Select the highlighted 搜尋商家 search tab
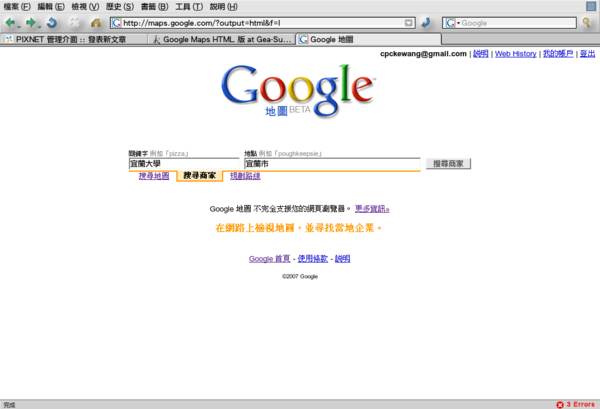Screen dimensions: 600x409 pos(199,176)
